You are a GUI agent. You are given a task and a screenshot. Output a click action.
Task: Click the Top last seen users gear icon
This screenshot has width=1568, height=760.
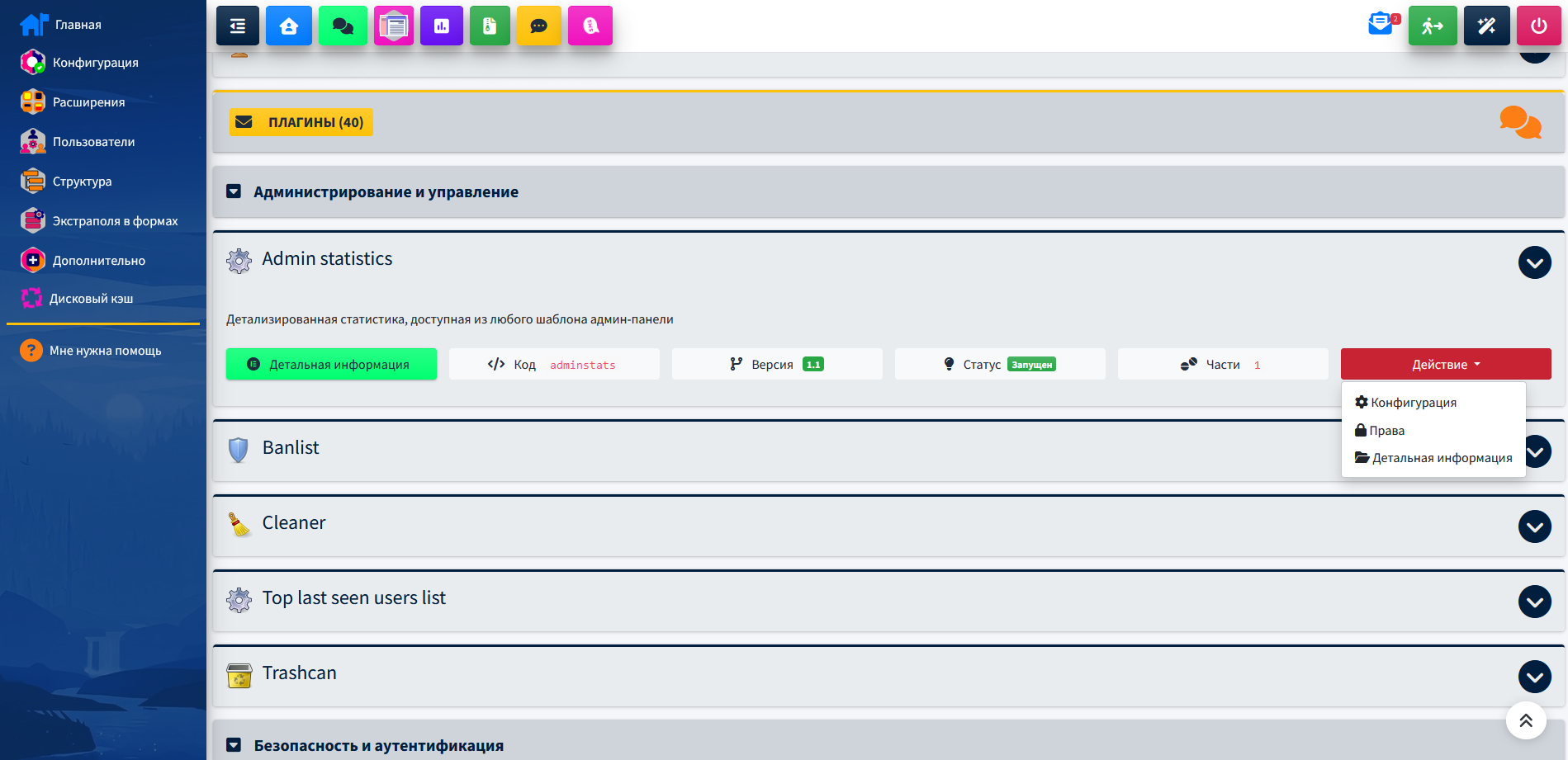(x=239, y=600)
